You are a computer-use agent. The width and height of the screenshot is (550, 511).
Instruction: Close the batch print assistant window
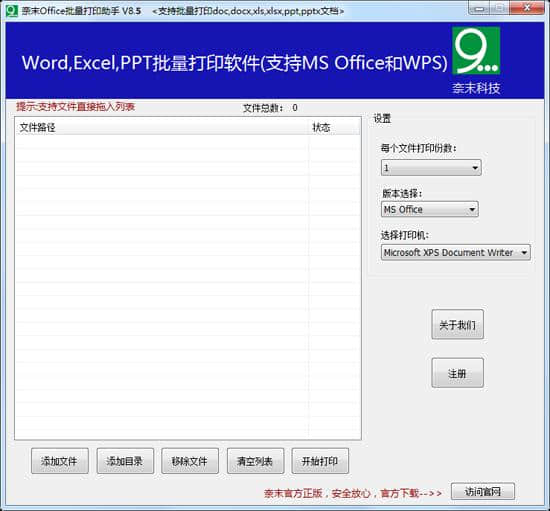(526, 8)
